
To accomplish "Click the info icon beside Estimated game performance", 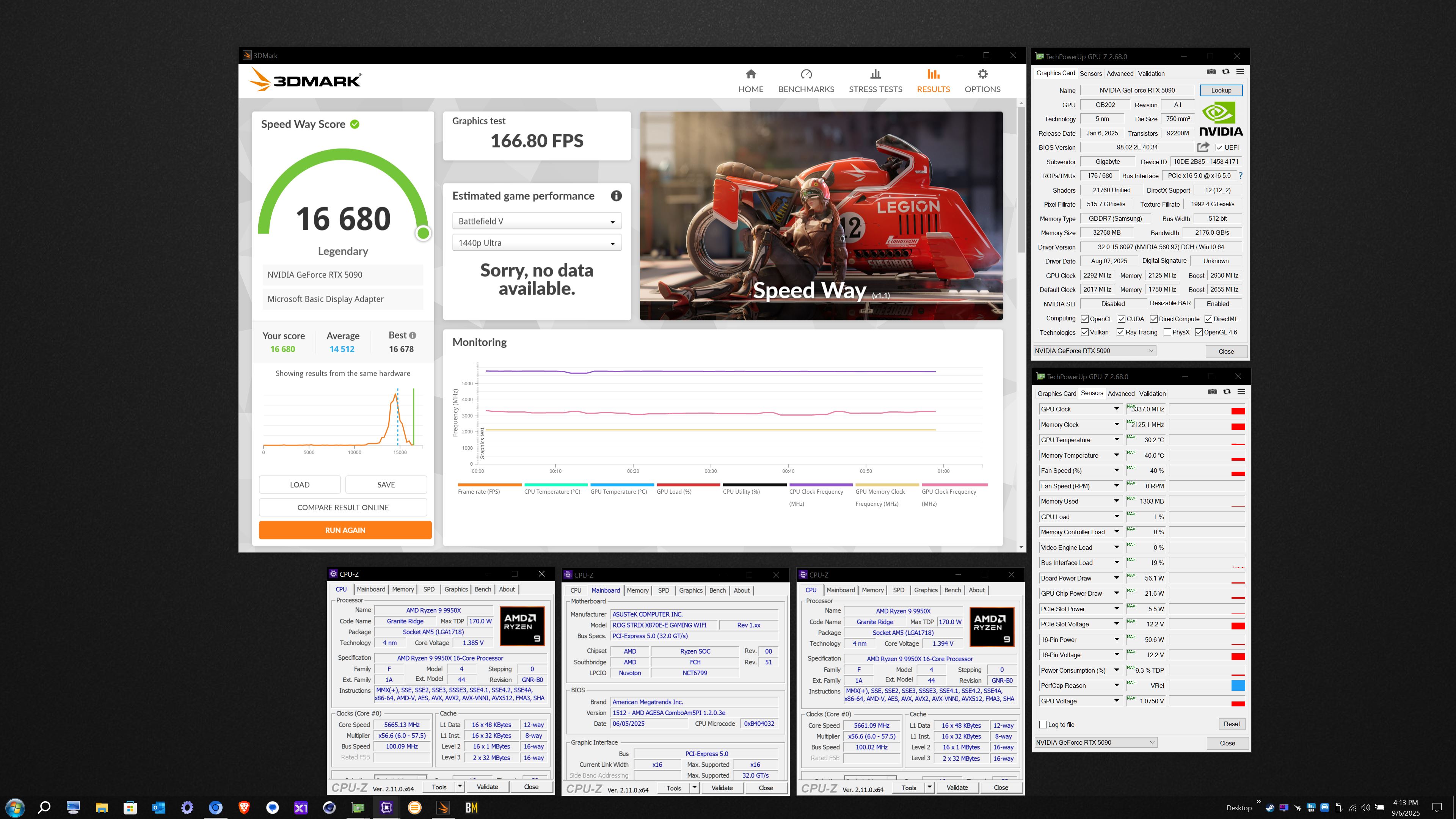I will pos(616,196).
